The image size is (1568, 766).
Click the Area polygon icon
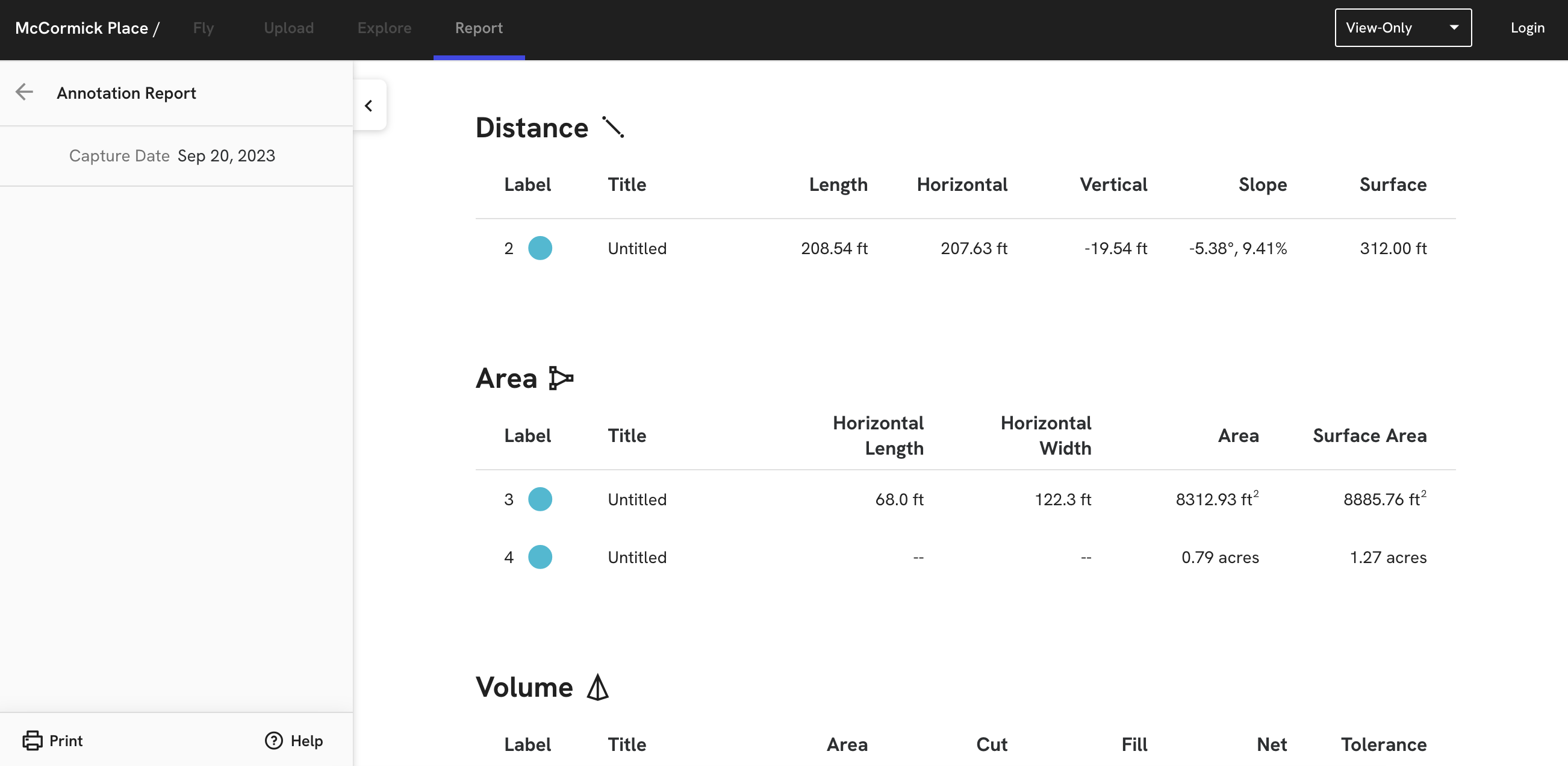click(x=561, y=378)
